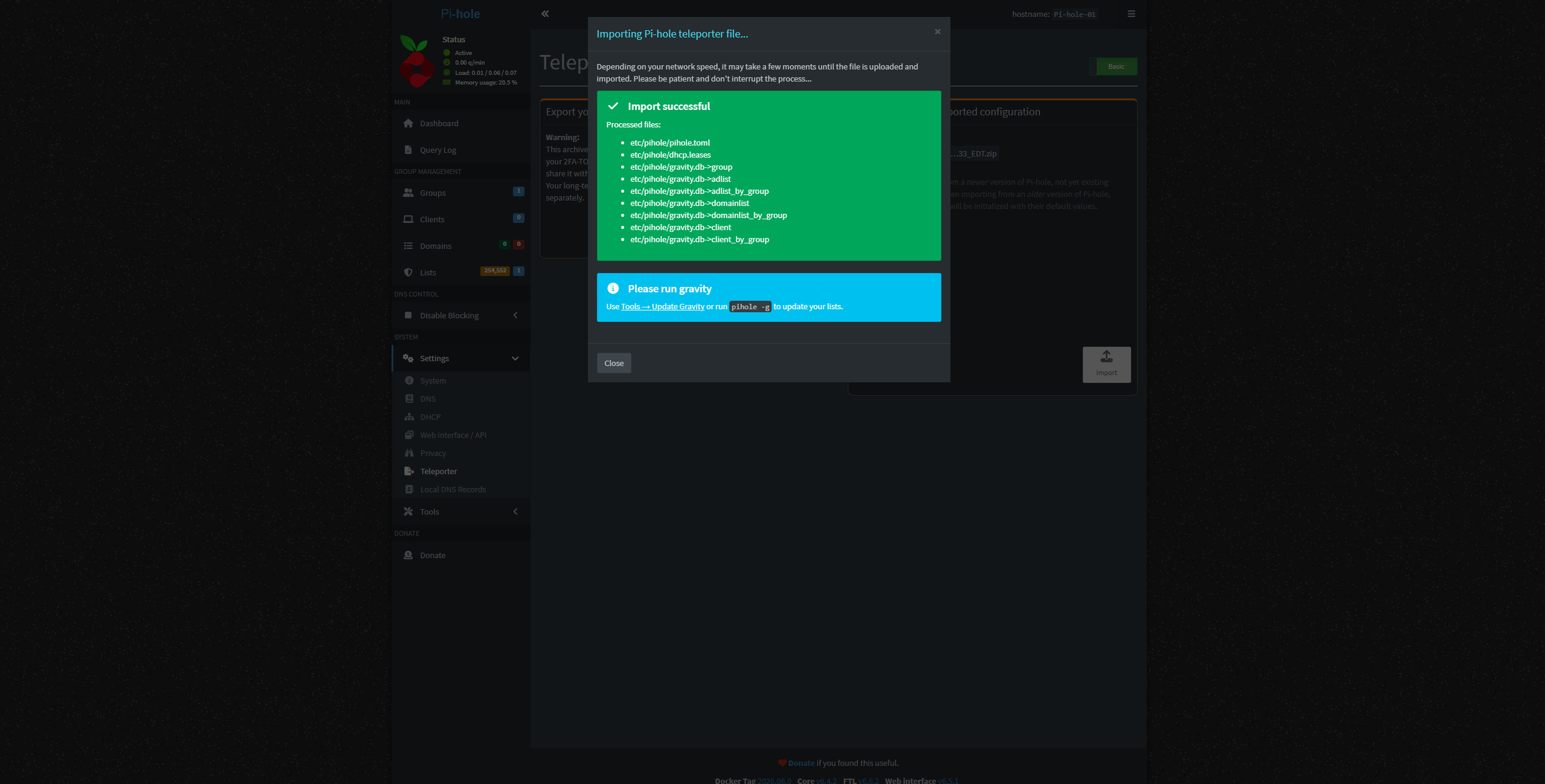
Task: Toggle the Basic/Expert settings switch
Action: click(1114, 66)
